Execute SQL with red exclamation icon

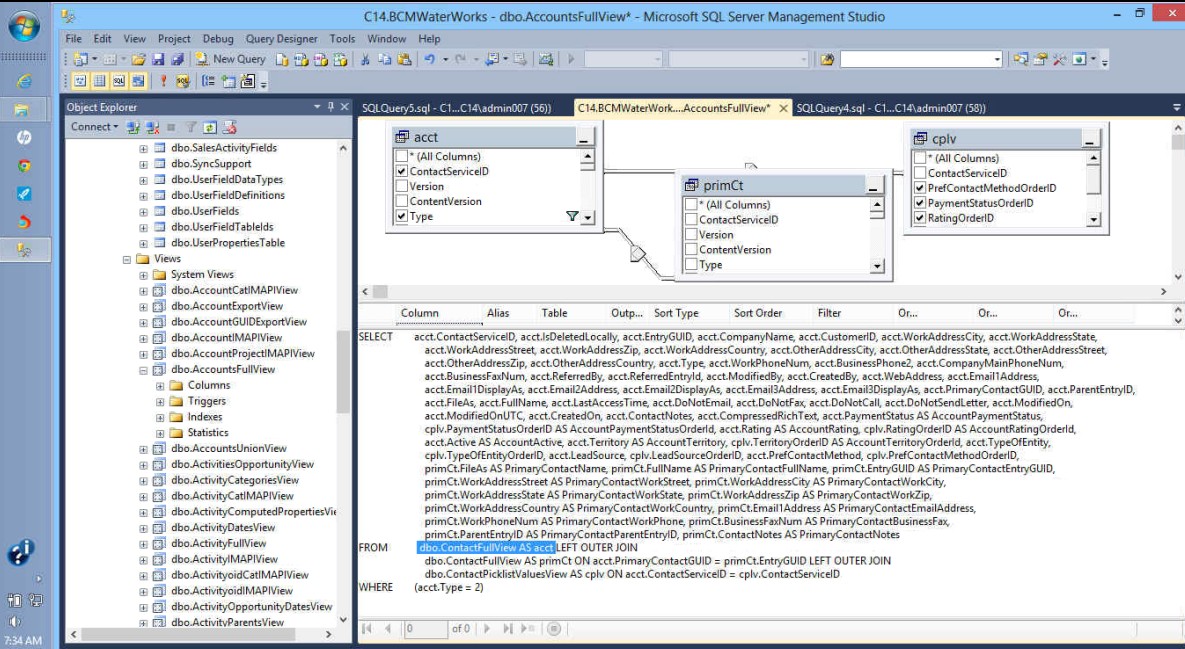(x=162, y=81)
